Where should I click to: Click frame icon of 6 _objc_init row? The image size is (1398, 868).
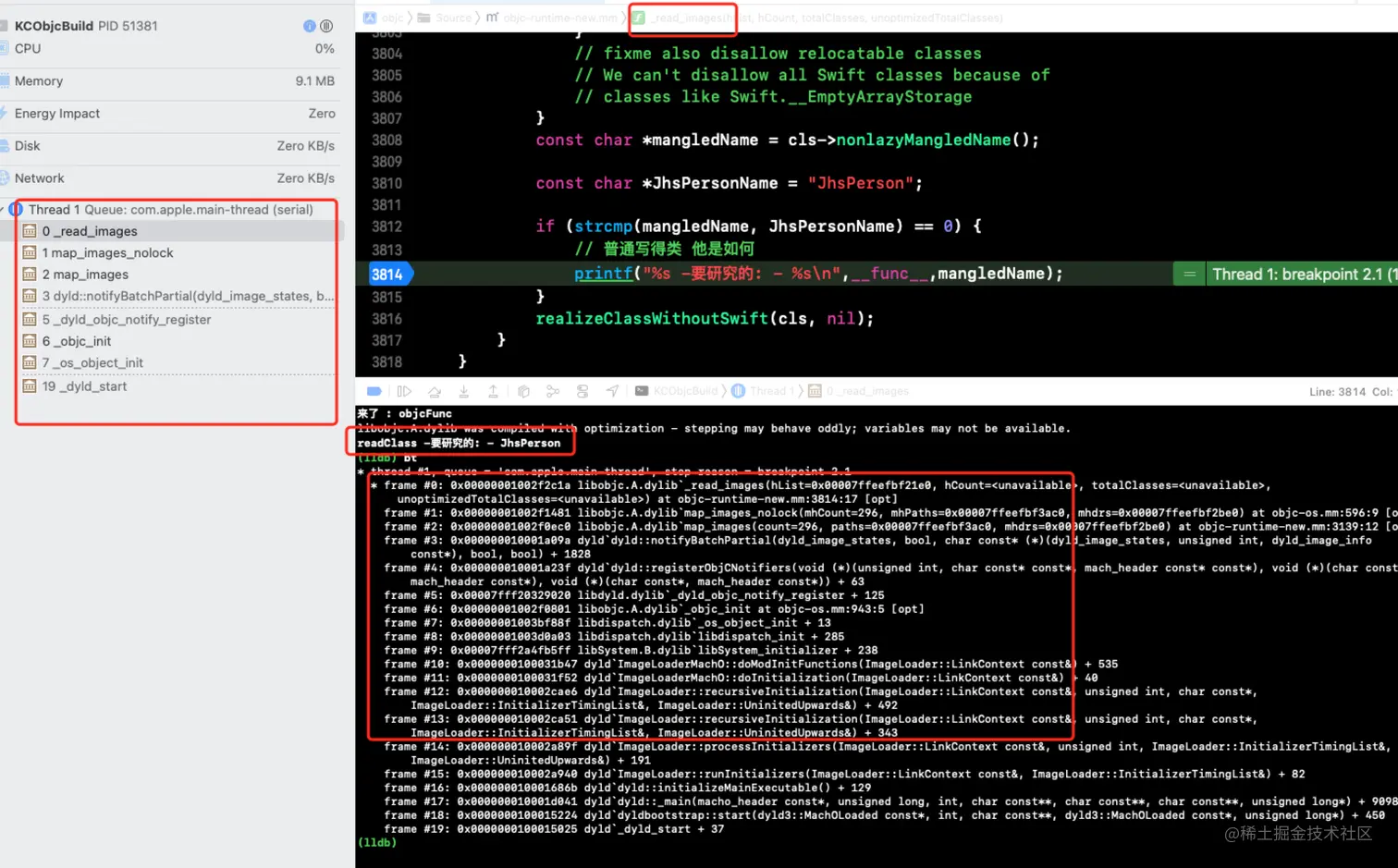pos(30,341)
